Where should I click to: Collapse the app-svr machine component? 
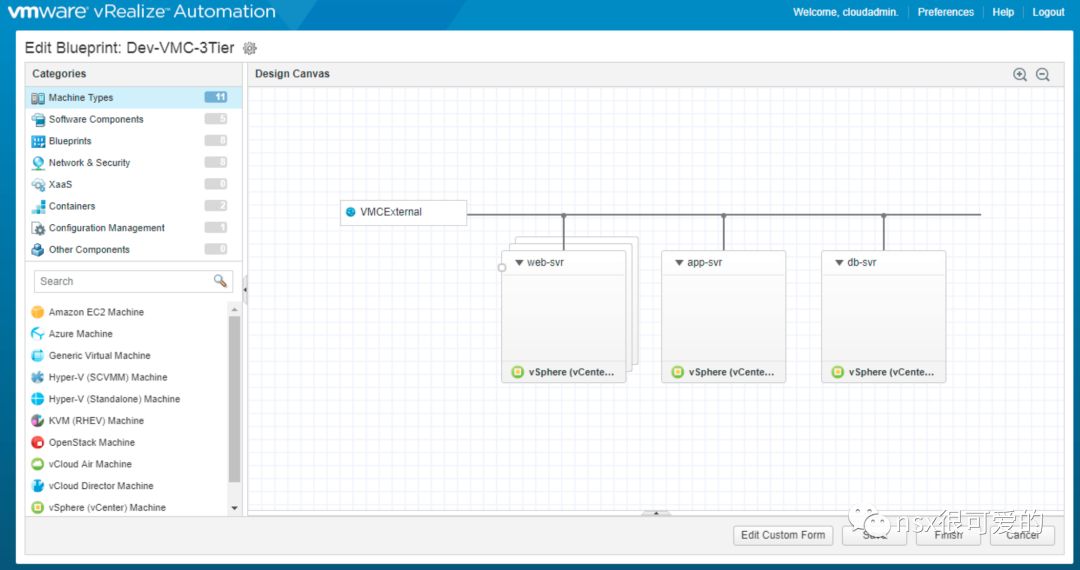679,262
